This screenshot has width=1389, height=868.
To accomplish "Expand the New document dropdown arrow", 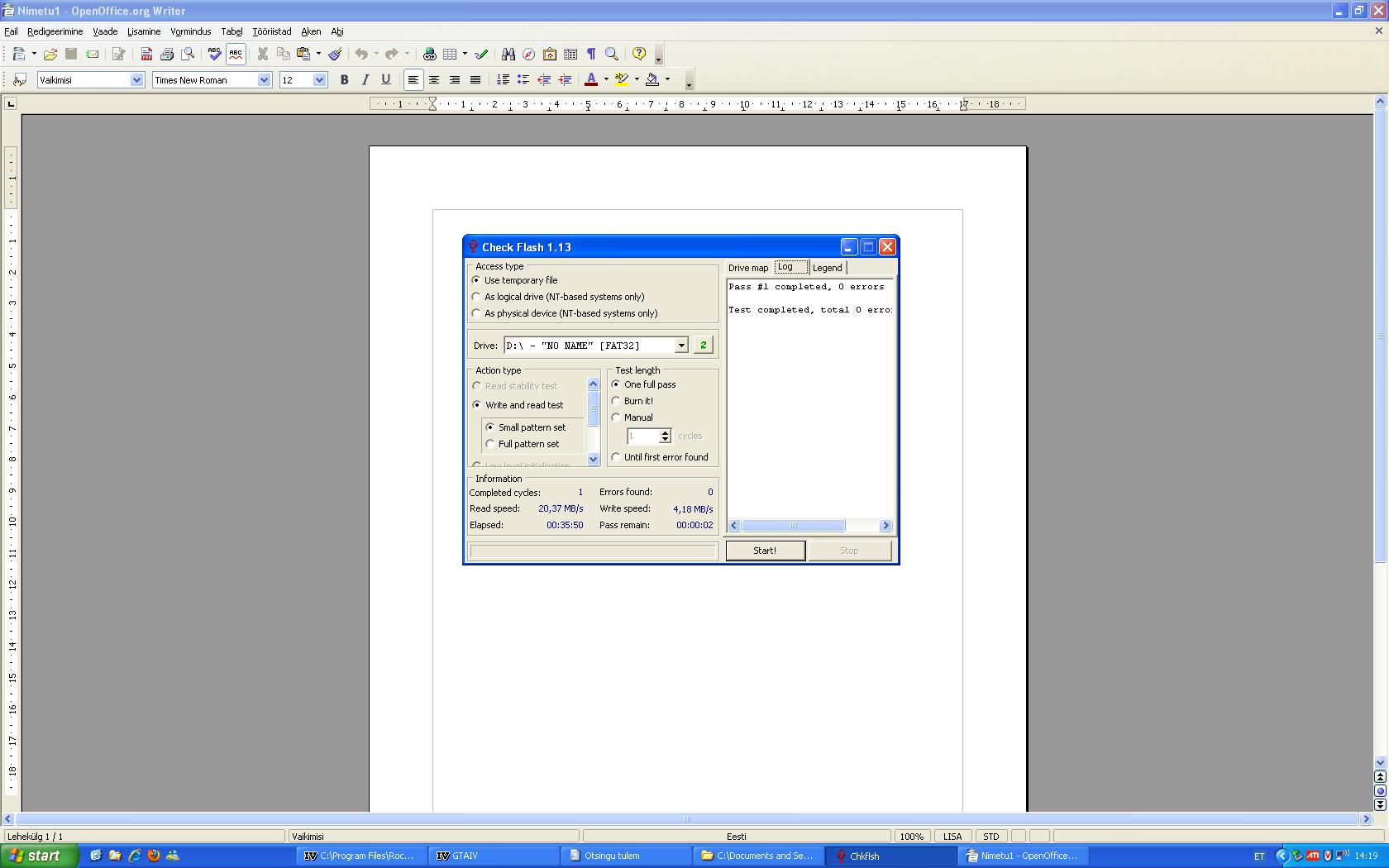I will click(34, 55).
